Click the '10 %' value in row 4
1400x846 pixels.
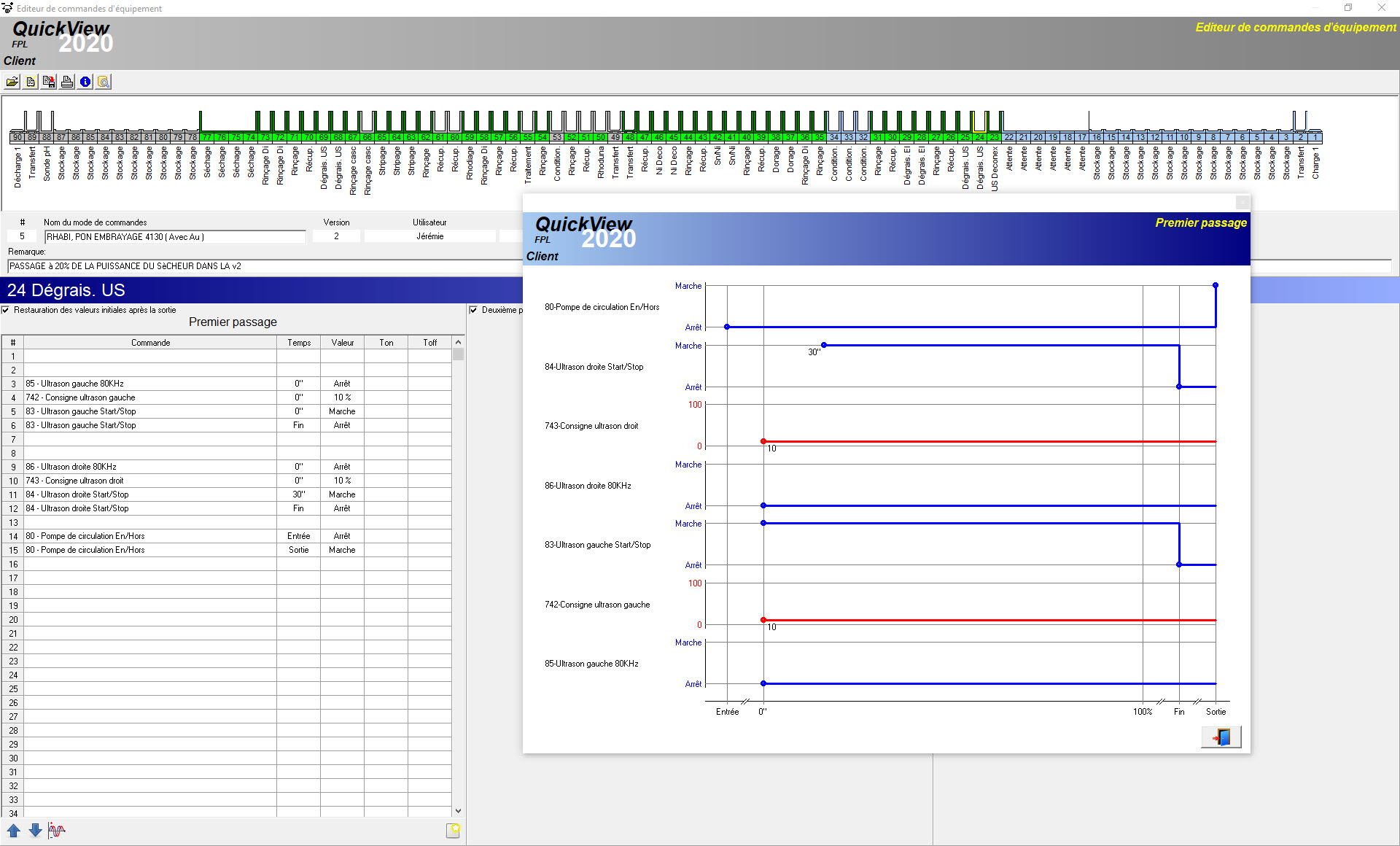pyautogui.click(x=343, y=397)
